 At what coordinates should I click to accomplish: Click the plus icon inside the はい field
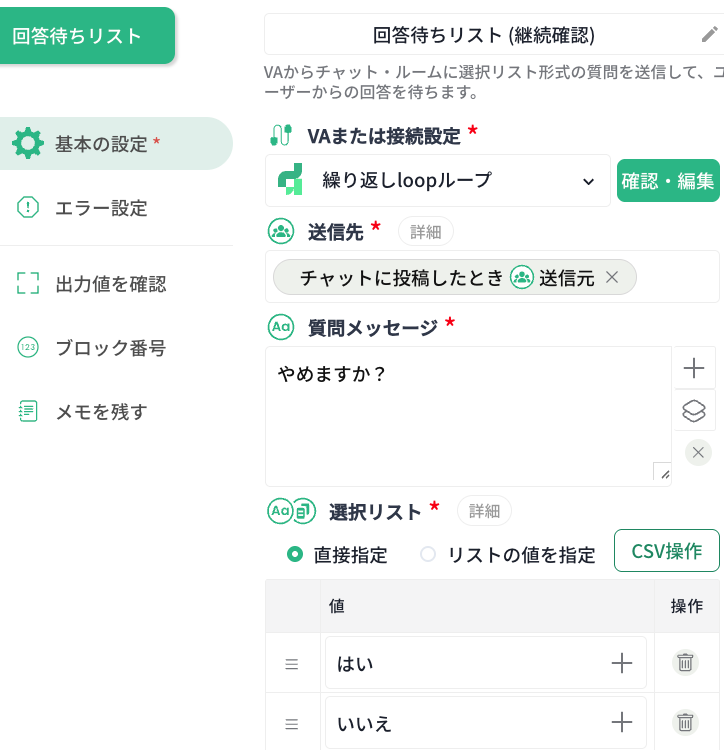622,662
